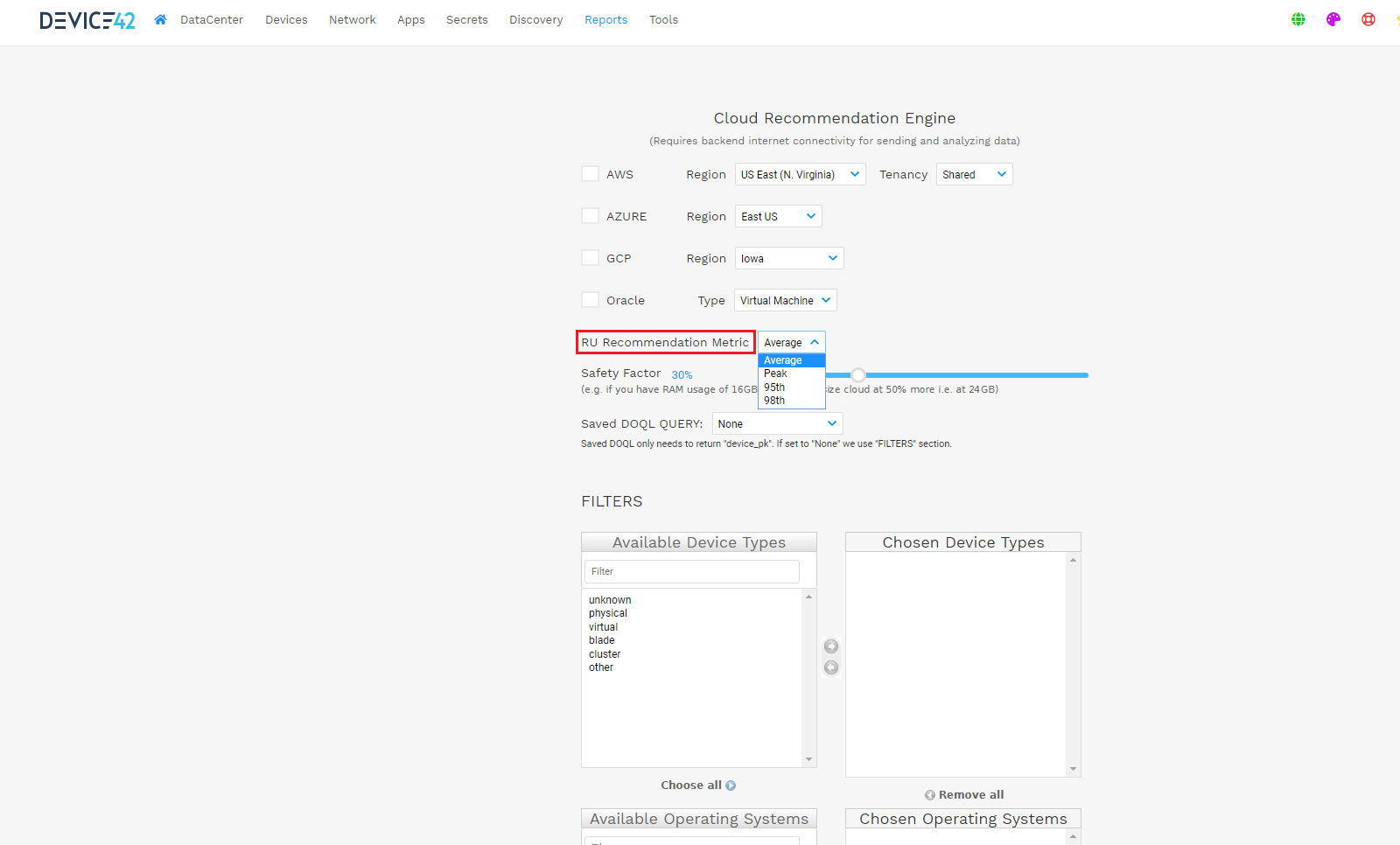Open the Tools menu
The image size is (1400, 845).
663,19
